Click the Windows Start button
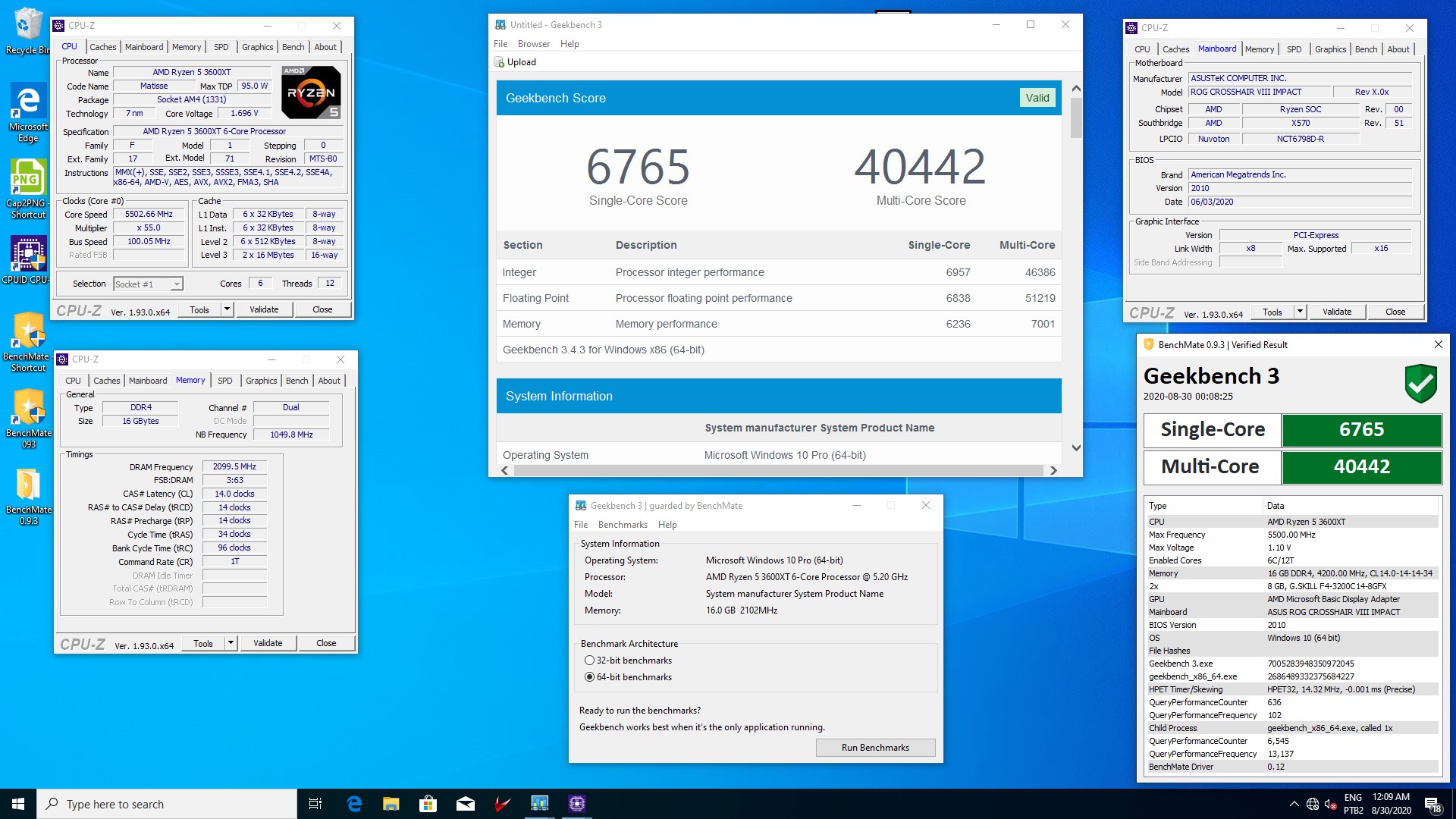The width and height of the screenshot is (1456, 819). 18,804
